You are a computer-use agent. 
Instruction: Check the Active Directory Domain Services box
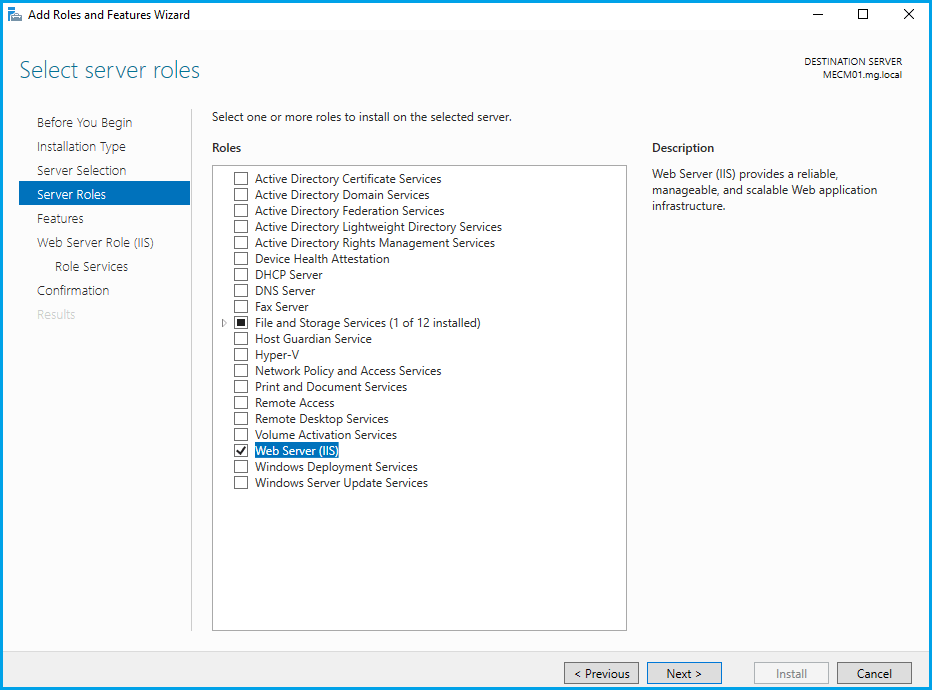coord(241,195)
